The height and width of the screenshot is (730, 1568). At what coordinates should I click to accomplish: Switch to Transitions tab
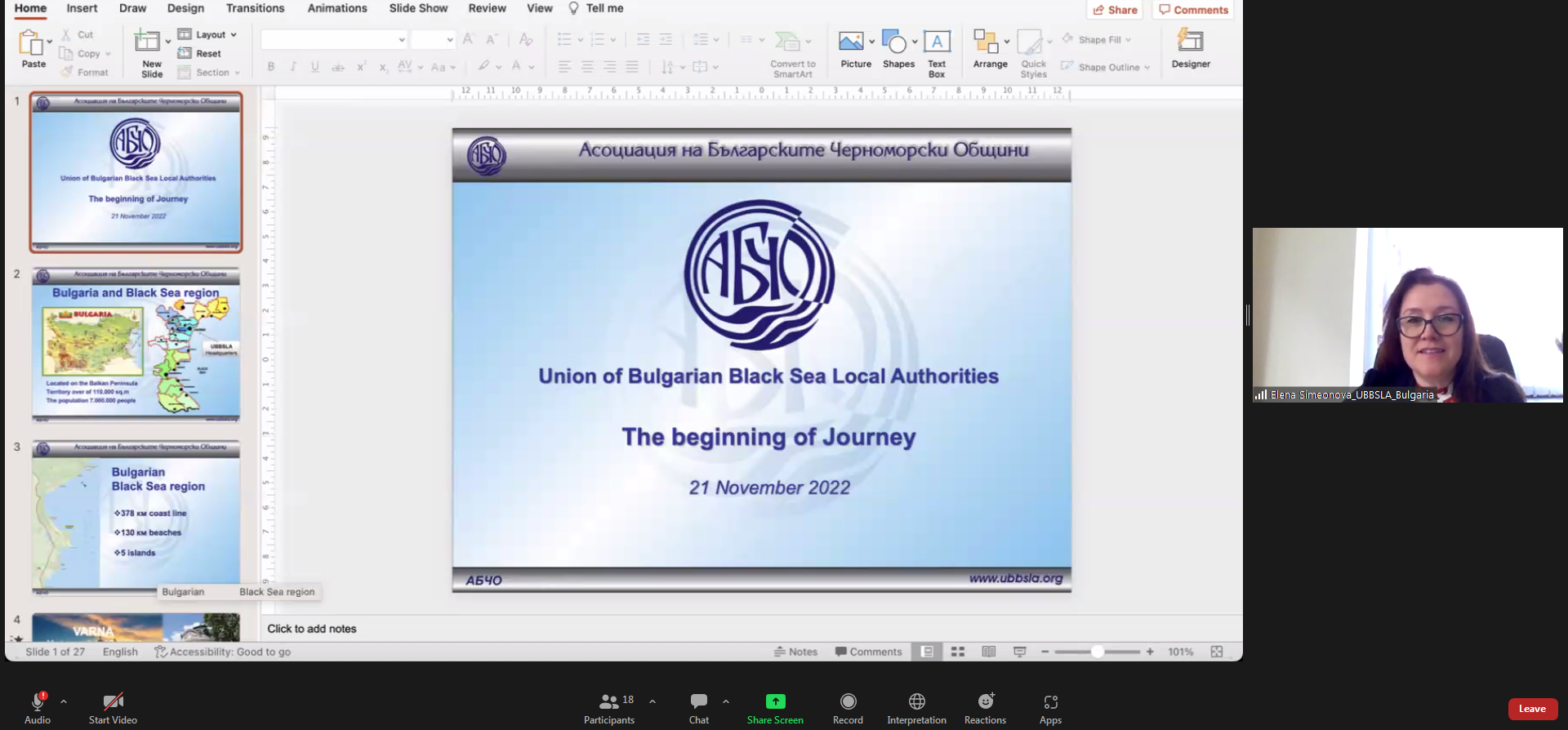256,8
